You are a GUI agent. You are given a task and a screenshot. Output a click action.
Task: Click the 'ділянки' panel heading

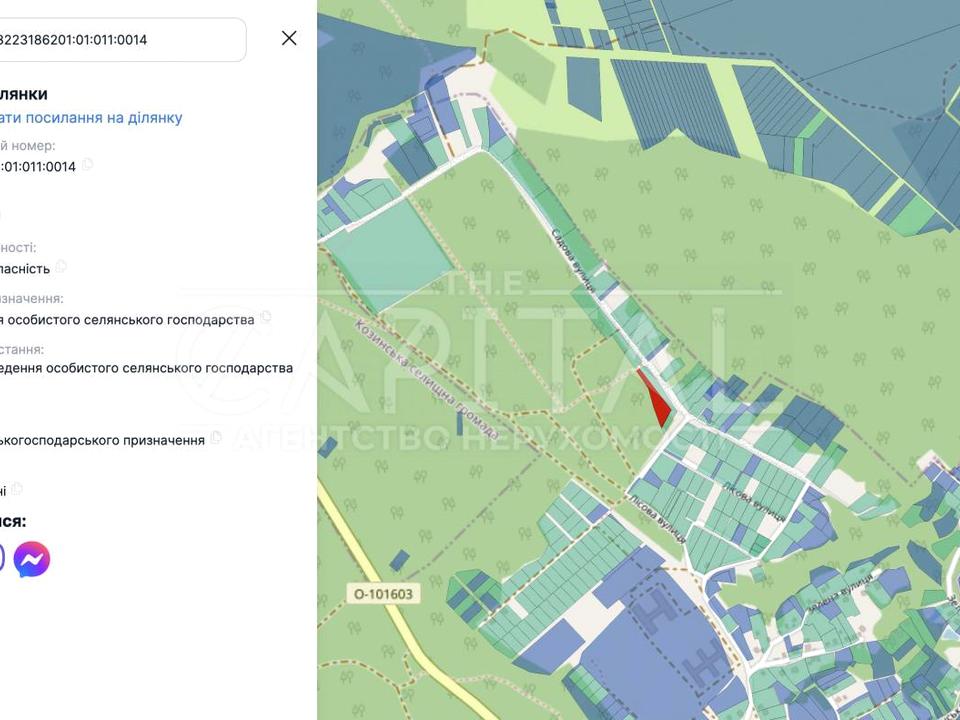[24, 94]
